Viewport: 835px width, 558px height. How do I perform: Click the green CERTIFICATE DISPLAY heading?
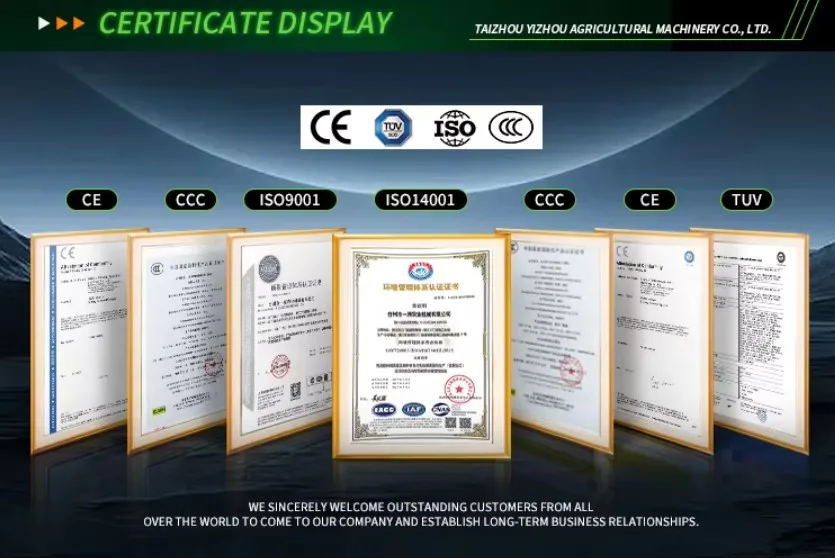pos(245,22)
